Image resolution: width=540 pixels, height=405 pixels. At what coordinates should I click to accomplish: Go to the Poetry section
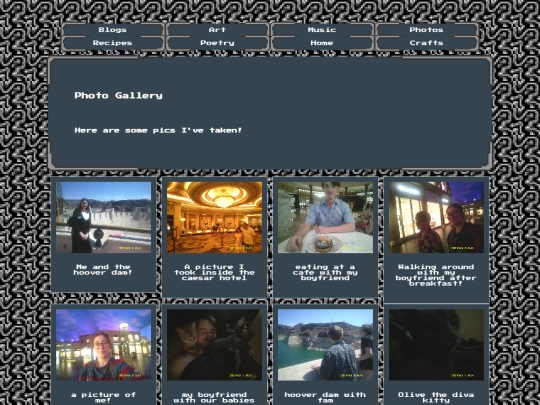point(217,43)
